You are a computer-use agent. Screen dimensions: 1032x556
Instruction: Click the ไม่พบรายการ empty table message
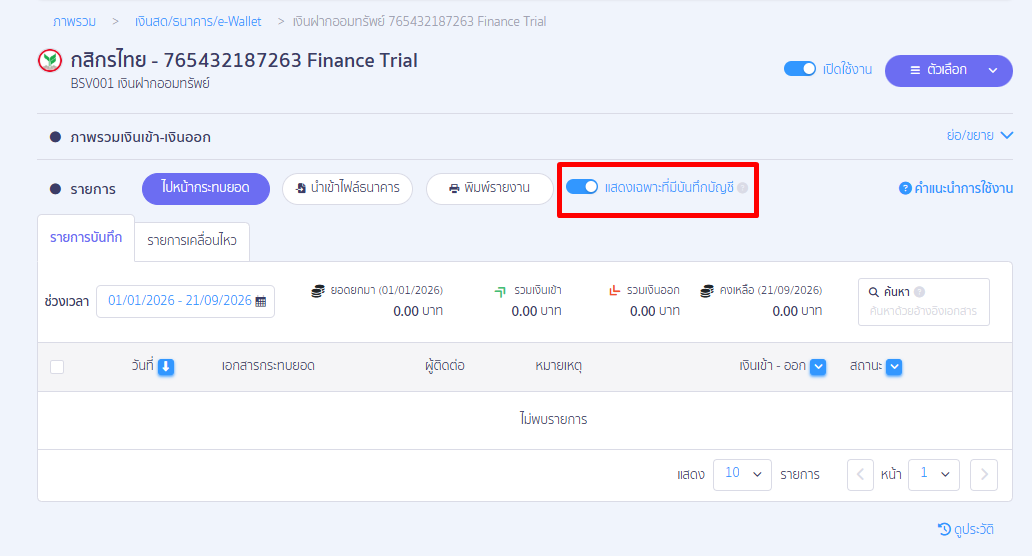[554, 419]
